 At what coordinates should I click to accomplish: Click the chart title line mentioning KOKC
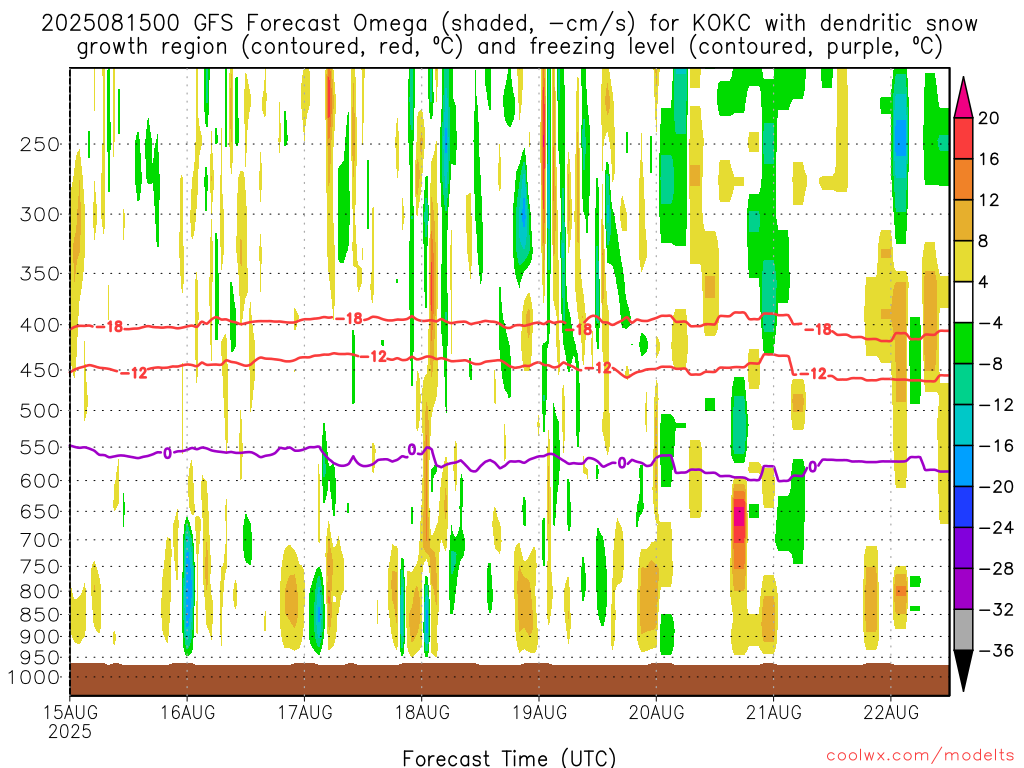click(x=509, y=24)
